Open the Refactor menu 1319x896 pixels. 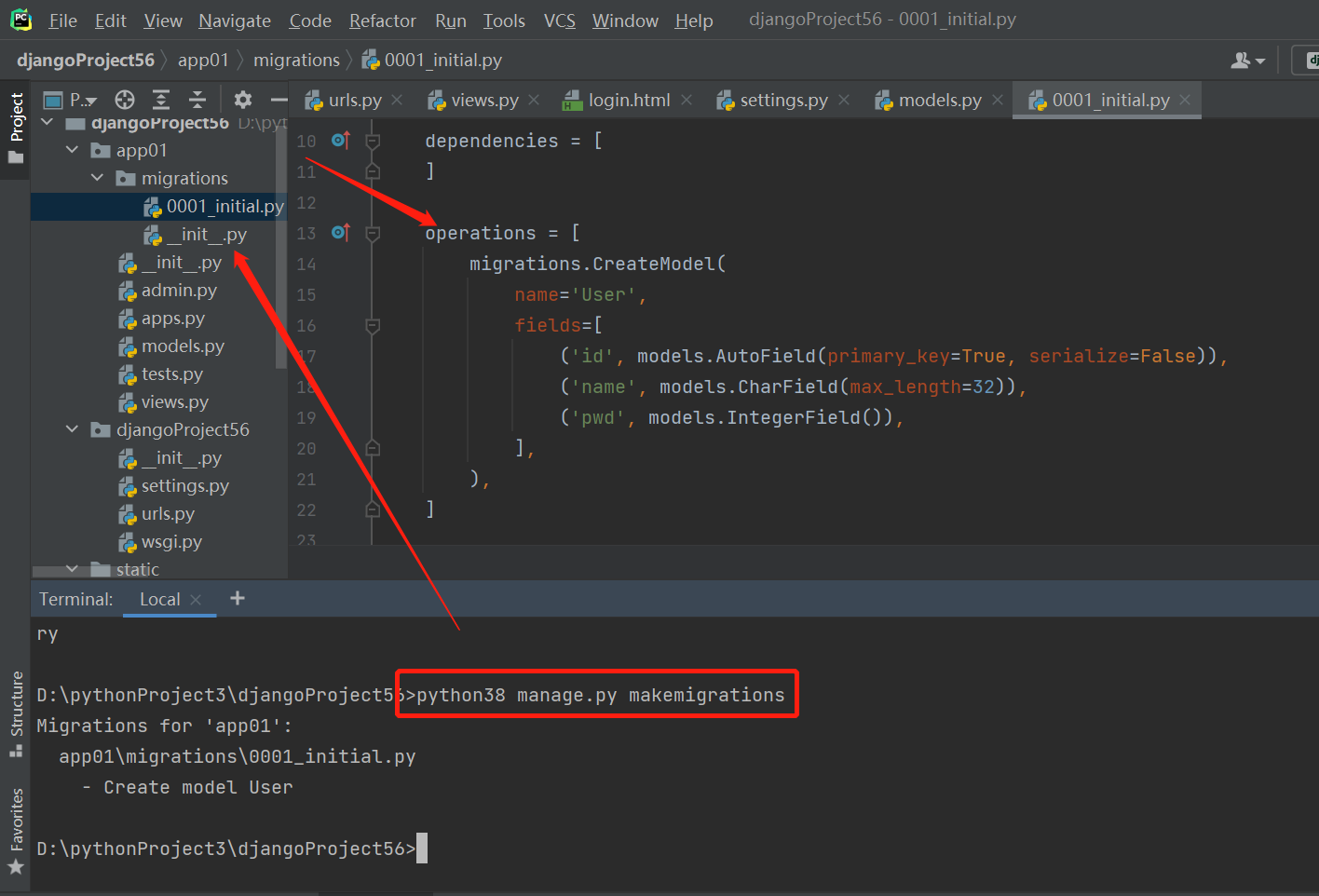[x=383, y=20]
